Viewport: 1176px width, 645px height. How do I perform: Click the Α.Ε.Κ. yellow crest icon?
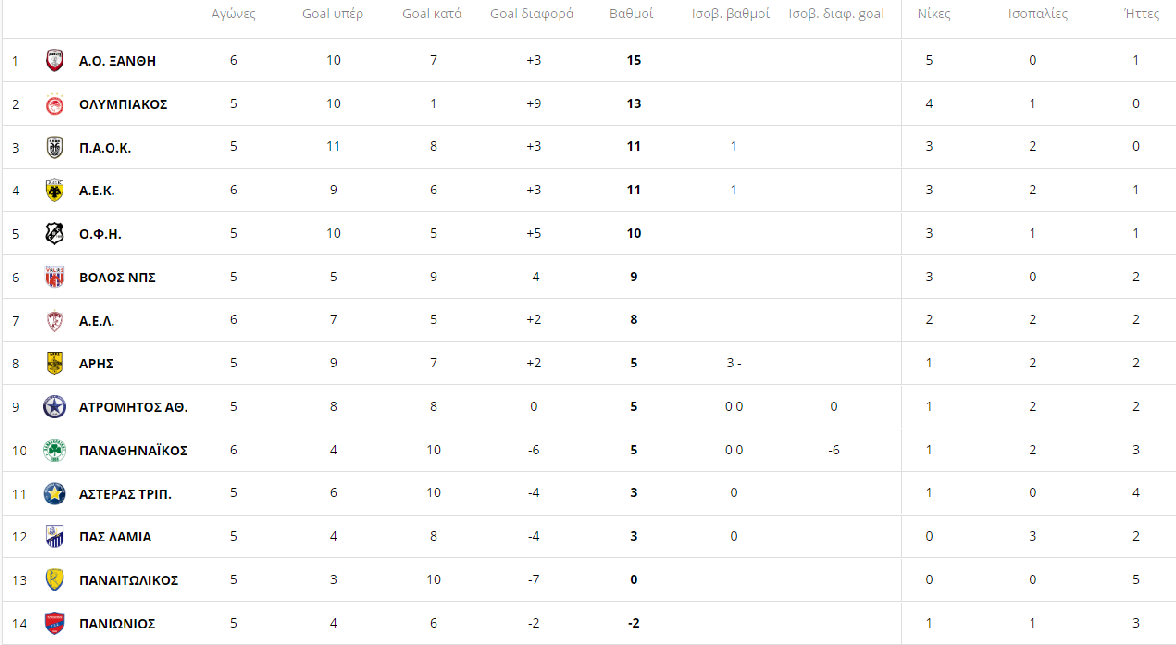click(x=55, y=190)
